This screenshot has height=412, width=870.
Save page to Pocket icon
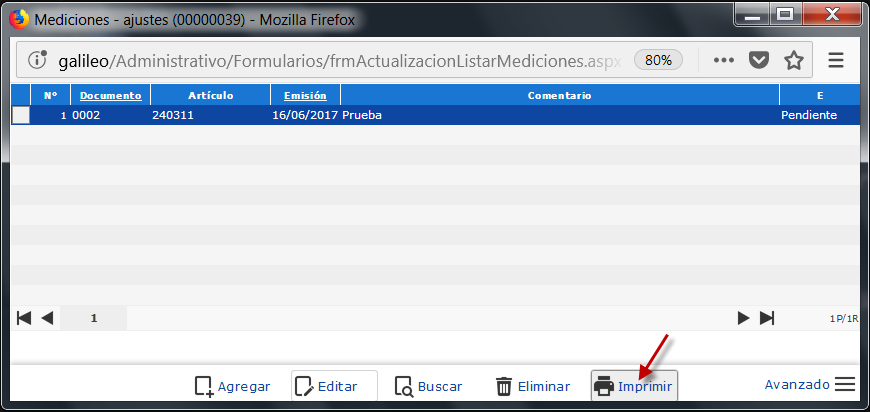759,60
